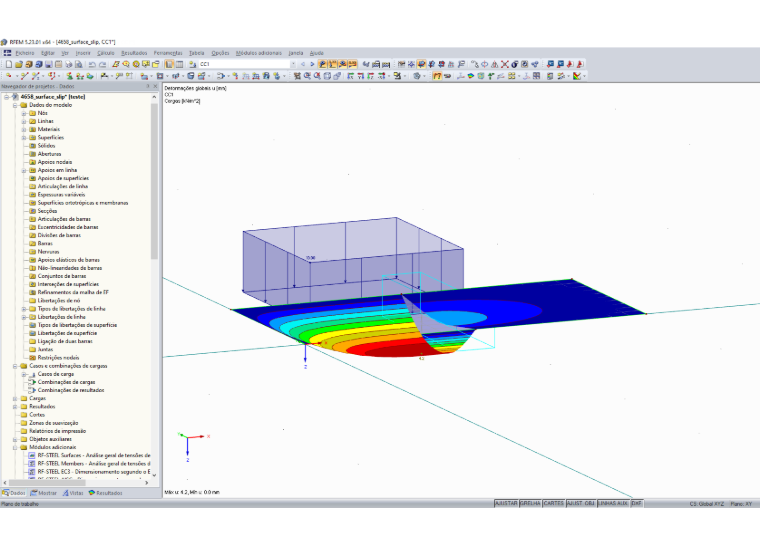Toggle LINHAS AUX guidelines in status bar
This screenshot has height=545, width=760.
[x=613, y=503]
